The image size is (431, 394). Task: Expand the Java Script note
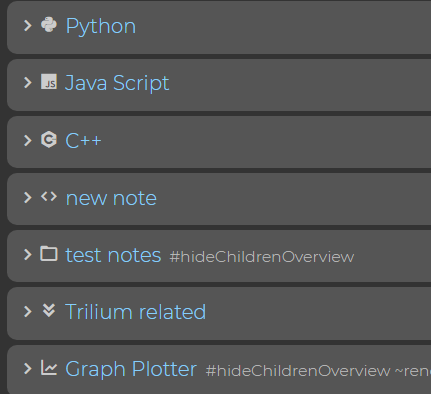(x=28, y=83)
